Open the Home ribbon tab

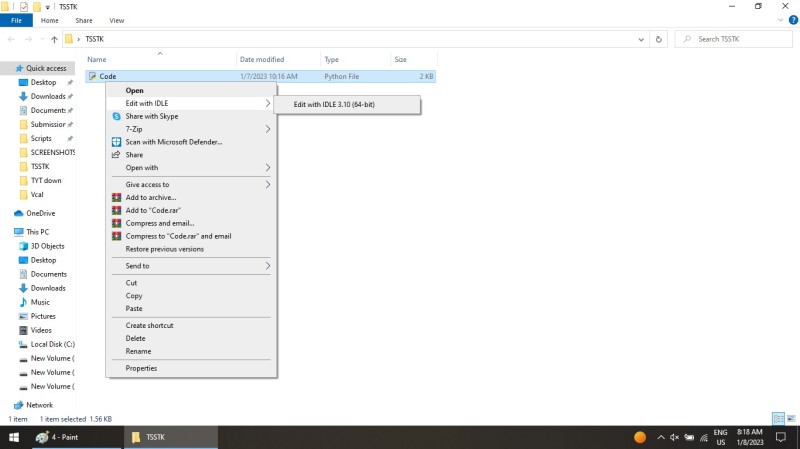(49, 20)
